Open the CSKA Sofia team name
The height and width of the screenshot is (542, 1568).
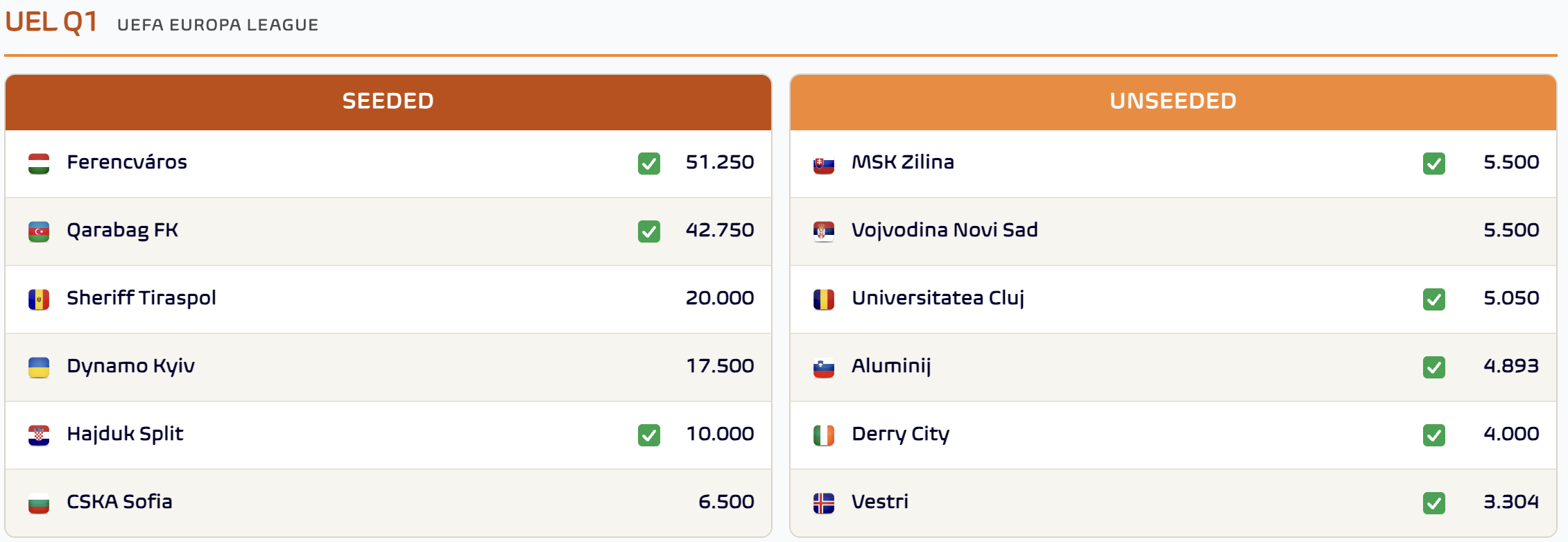coord(119,502)
